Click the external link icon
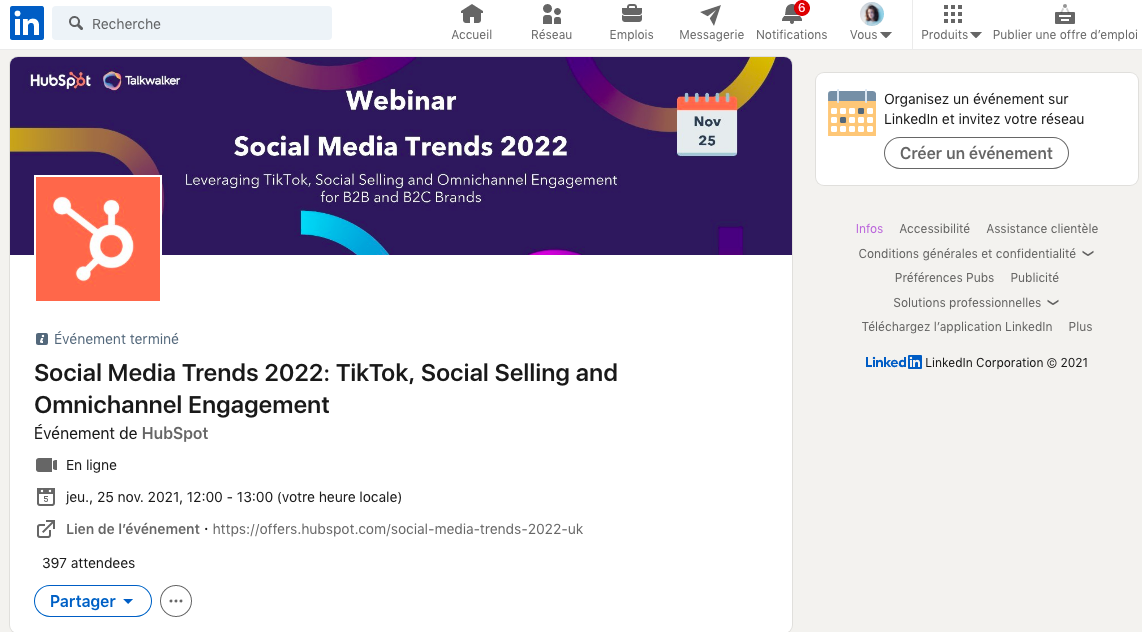This screenshot has width=1142, height=632. pos(46,529)
